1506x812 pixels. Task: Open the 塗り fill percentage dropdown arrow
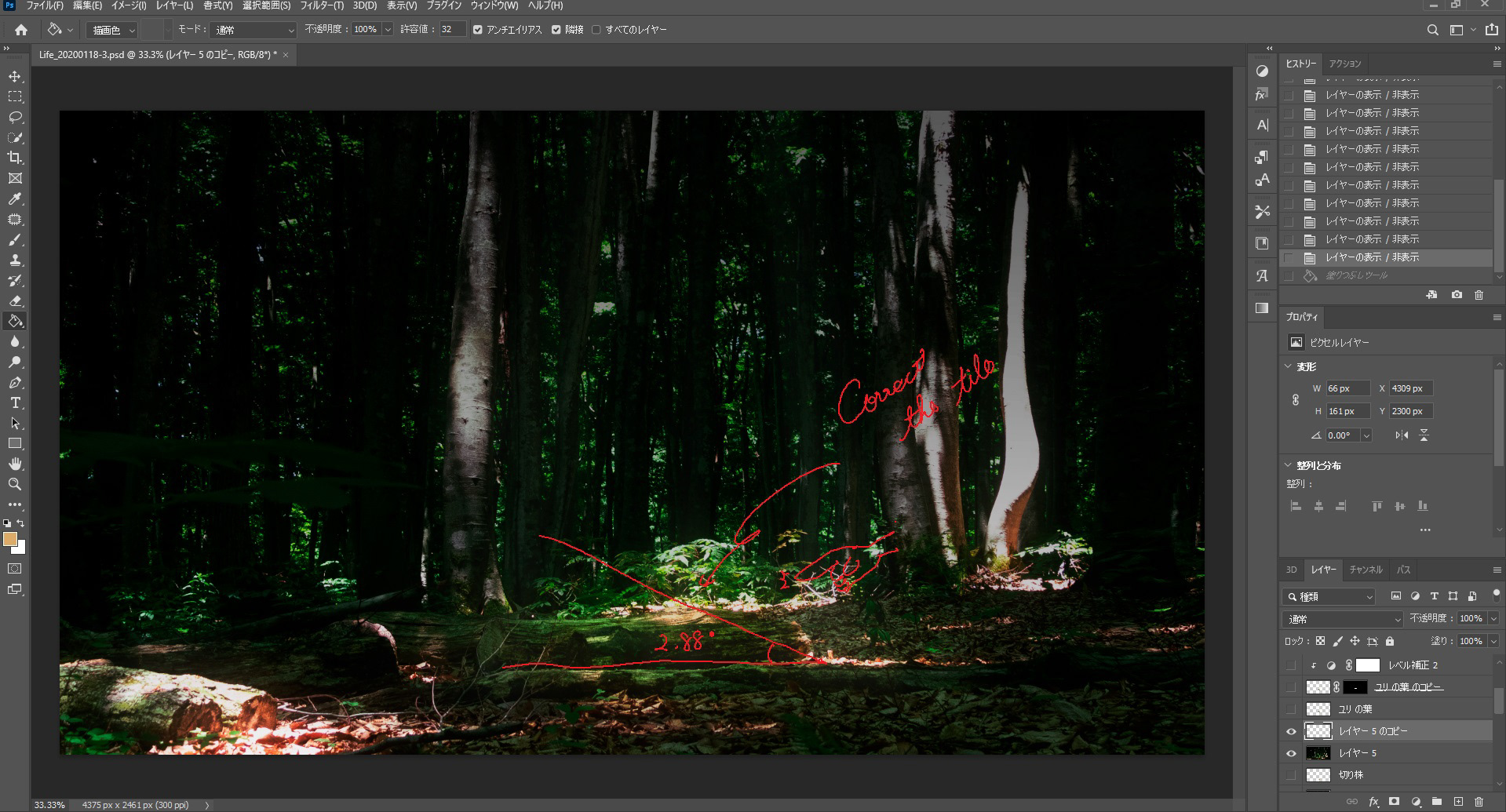coord(1493,642)
